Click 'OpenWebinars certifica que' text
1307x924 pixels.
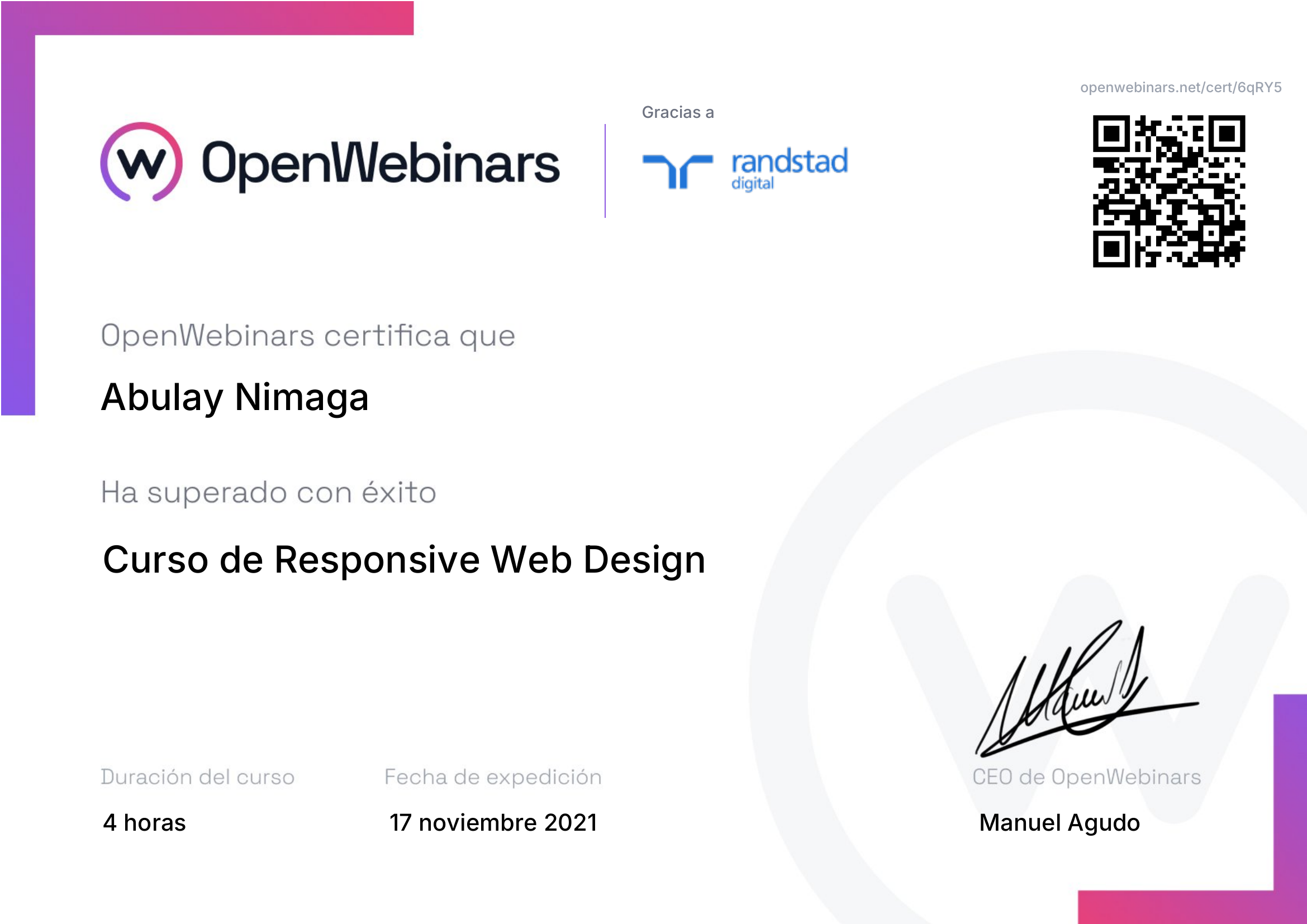coord(308,336)
